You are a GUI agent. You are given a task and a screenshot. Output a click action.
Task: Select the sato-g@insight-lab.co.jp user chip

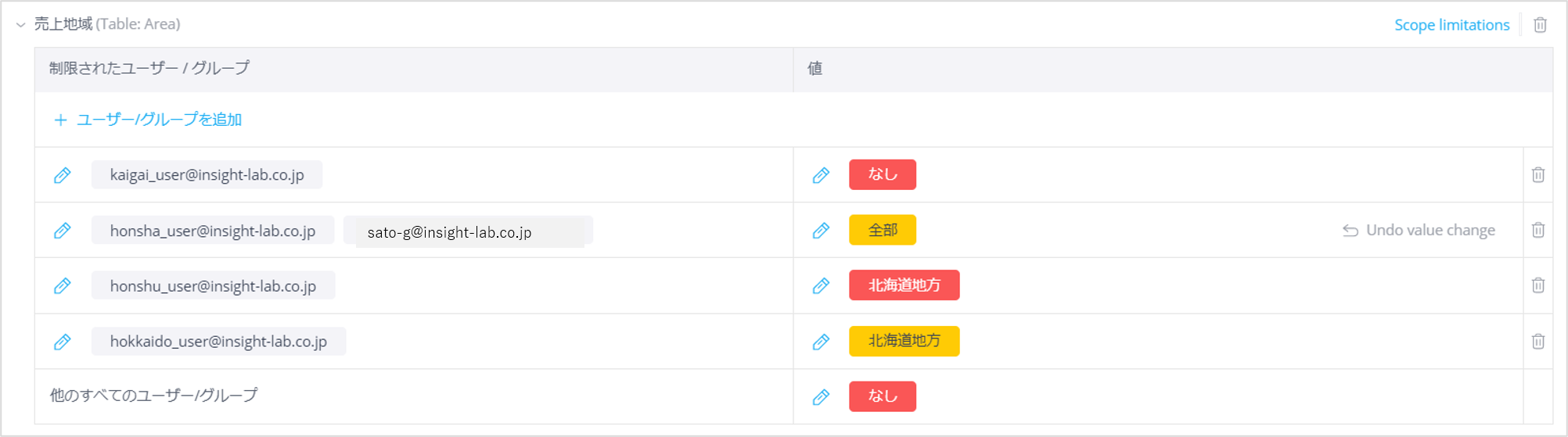pos(468,231)
